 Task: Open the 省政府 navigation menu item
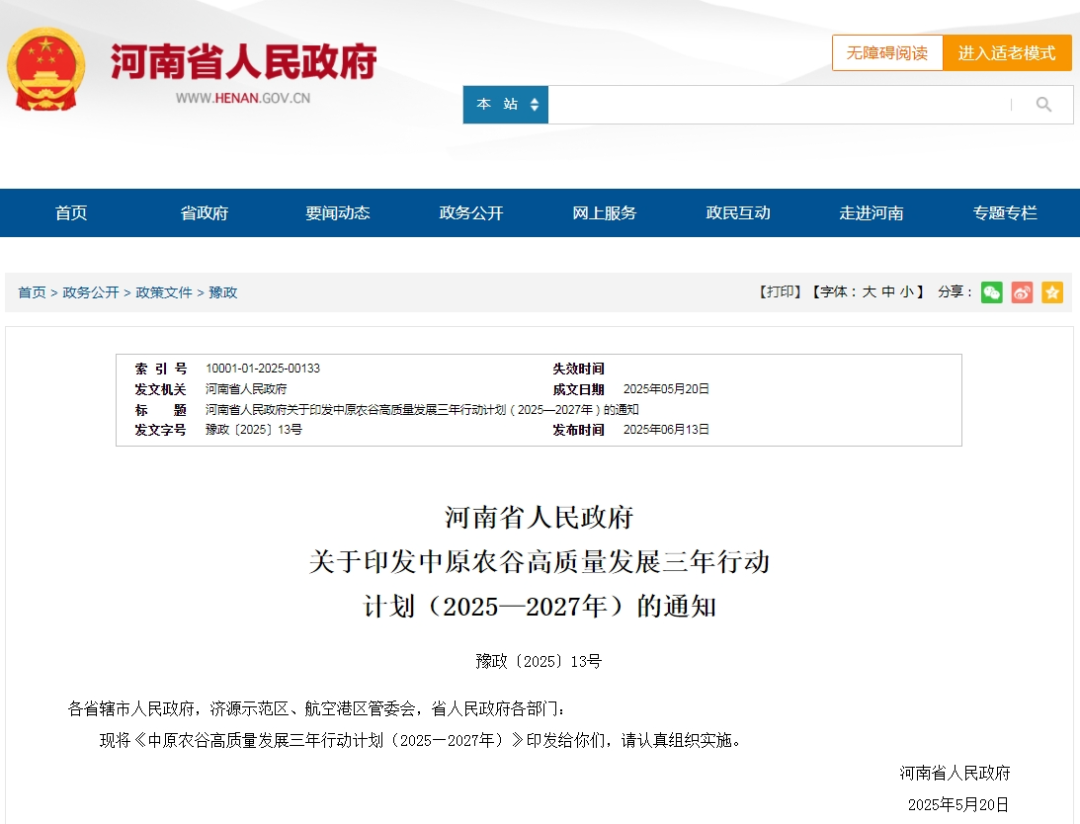[204, 213]
